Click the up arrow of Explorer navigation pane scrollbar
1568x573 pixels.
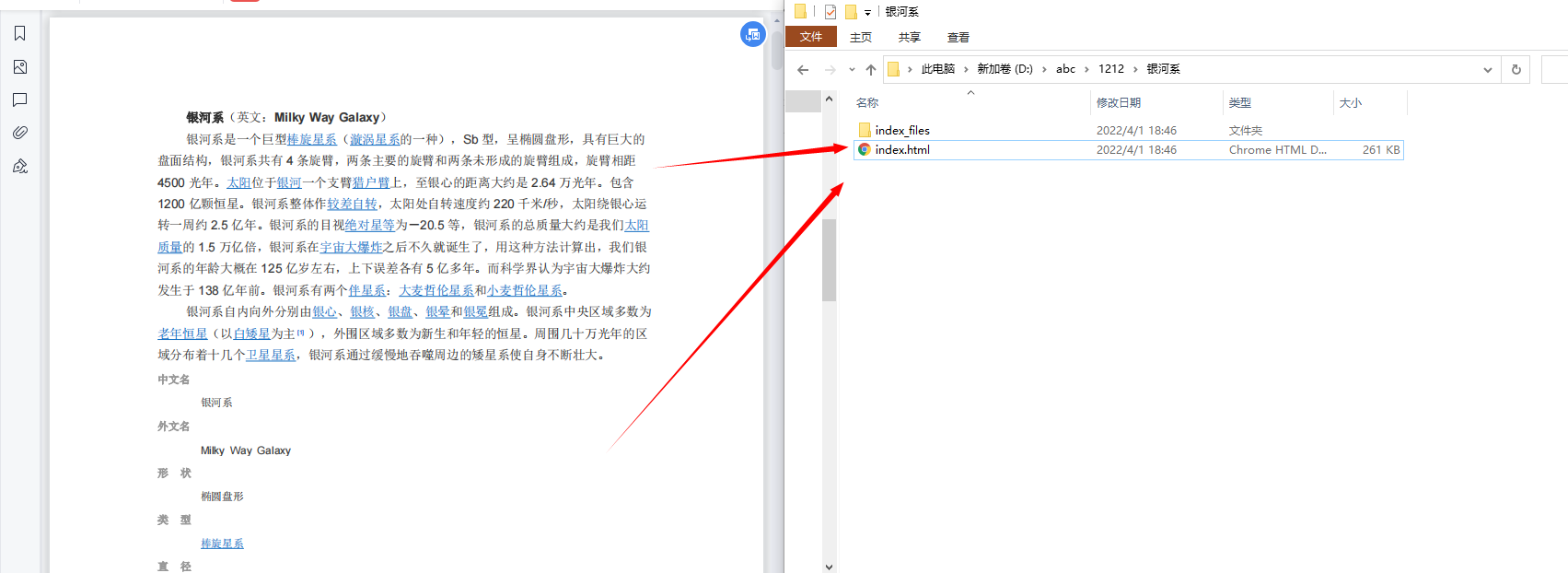tap(829, 99)
